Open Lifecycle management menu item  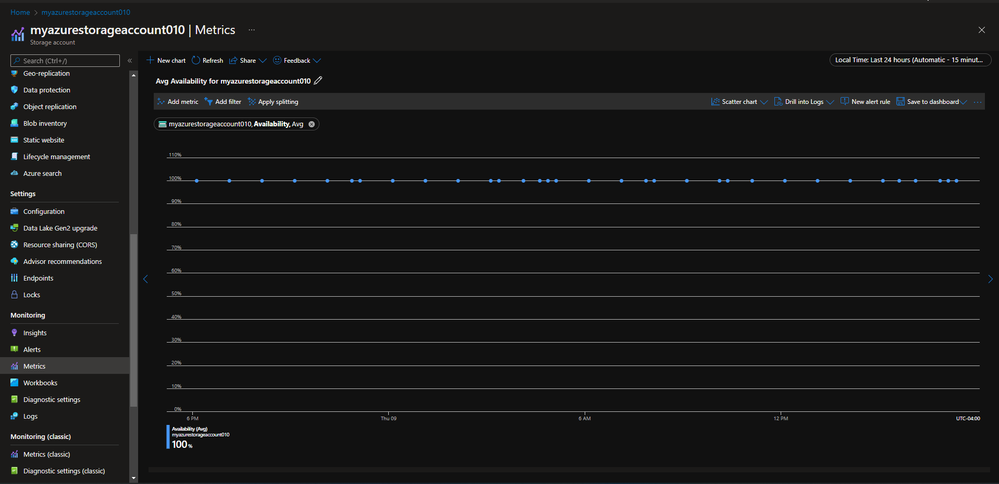[57, 156]
